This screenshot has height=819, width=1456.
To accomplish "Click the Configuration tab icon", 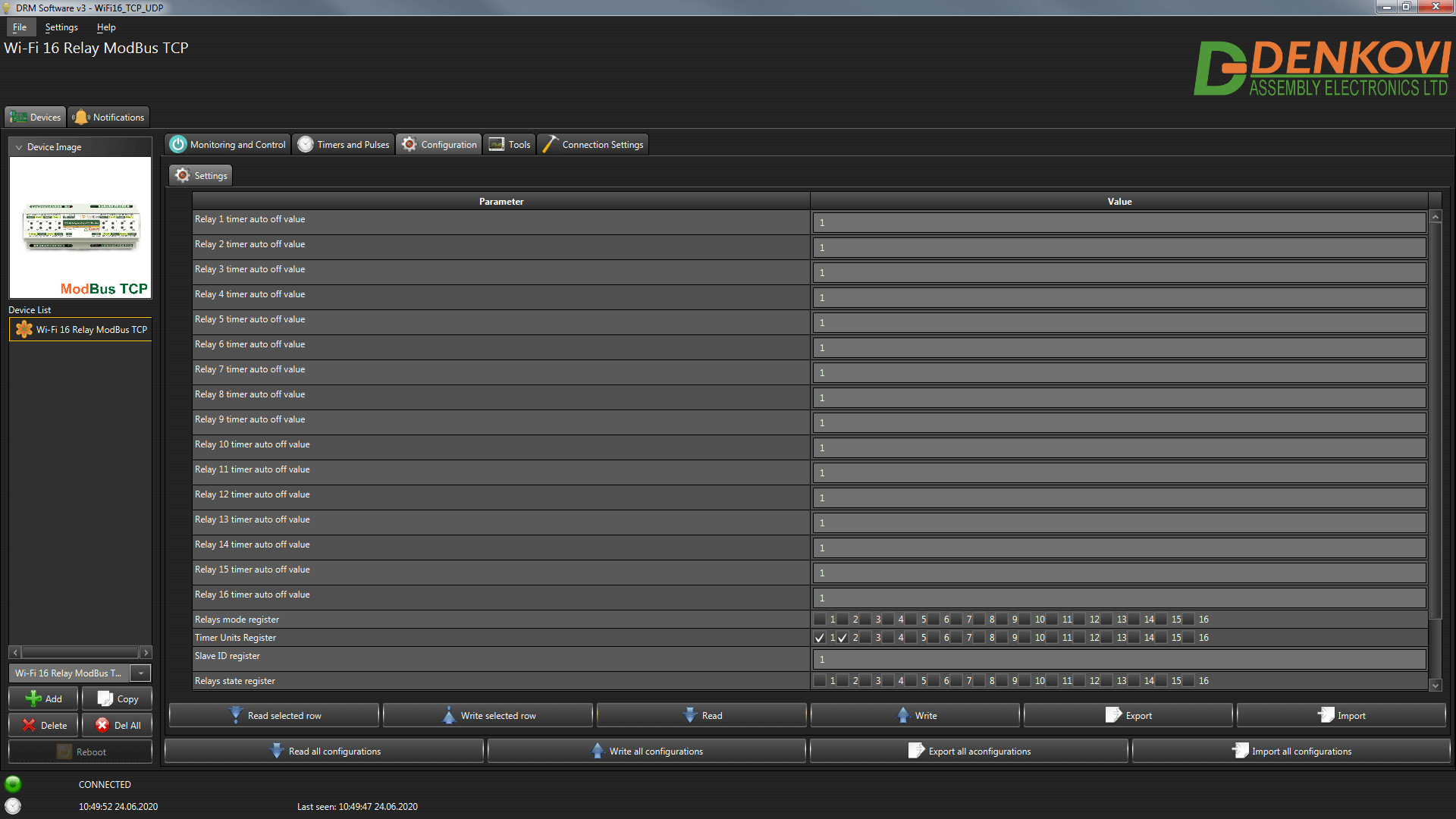I will point(410,144).
